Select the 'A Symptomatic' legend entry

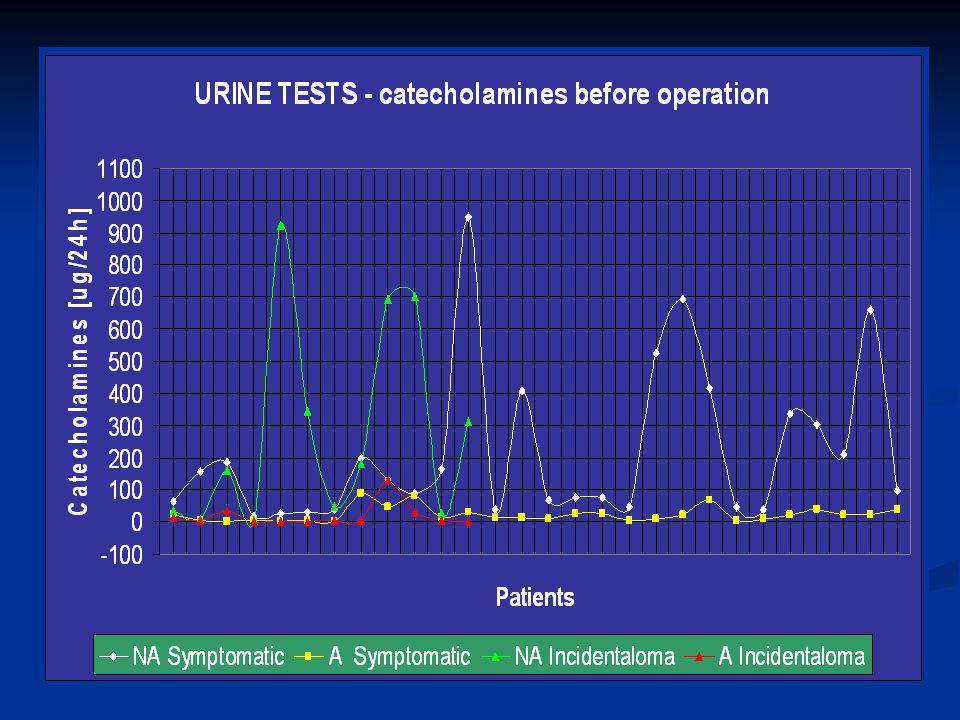point(383,656)
